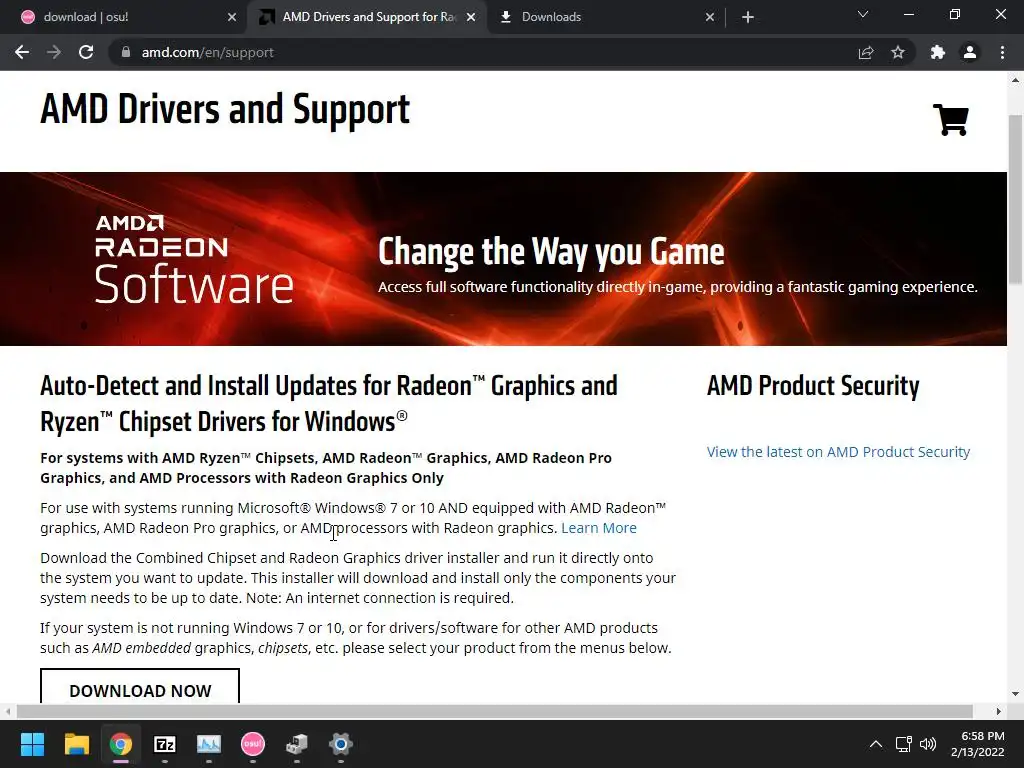The width and height of the screenshot is (1024, 768).
Task: Switch to the Downloads tab
Action: (606, 17)
